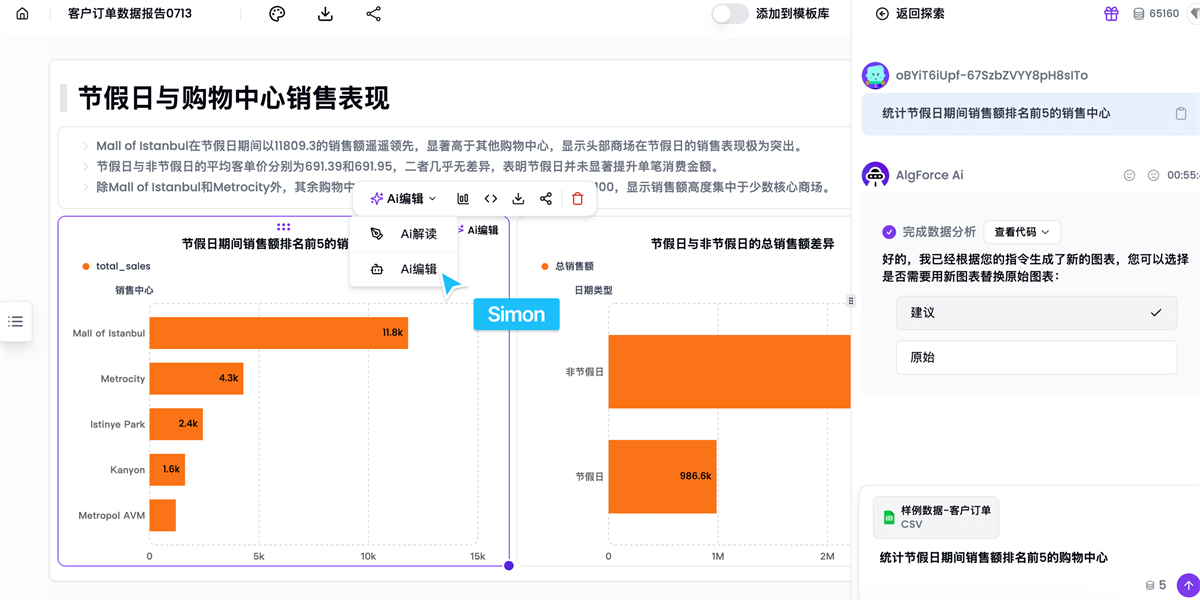The width and height of the screenshot is (1200, 600).
Task: Click the download icon next to report title
Action: (x=325, y=14)
